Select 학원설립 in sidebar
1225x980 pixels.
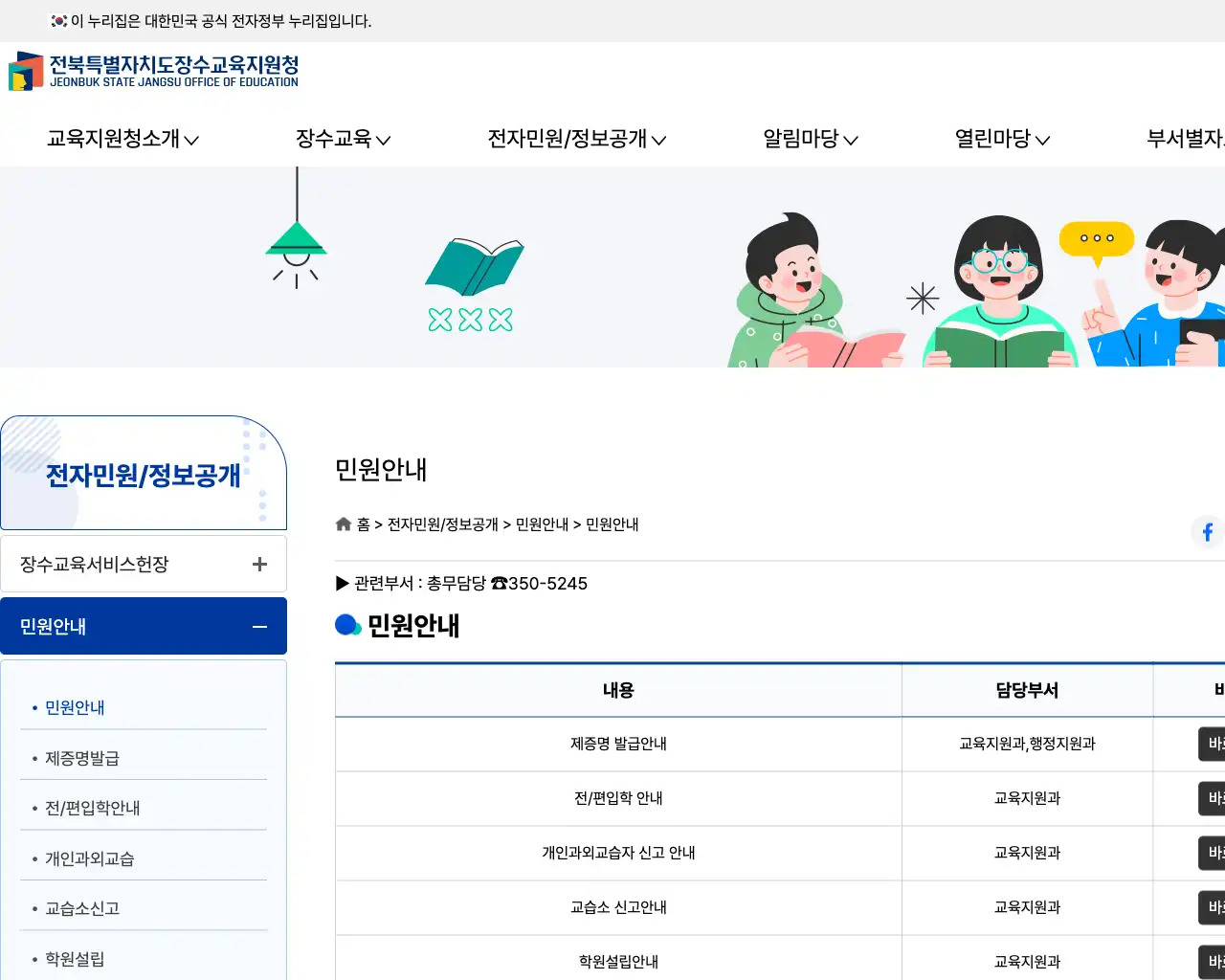[x=75, y=959]
